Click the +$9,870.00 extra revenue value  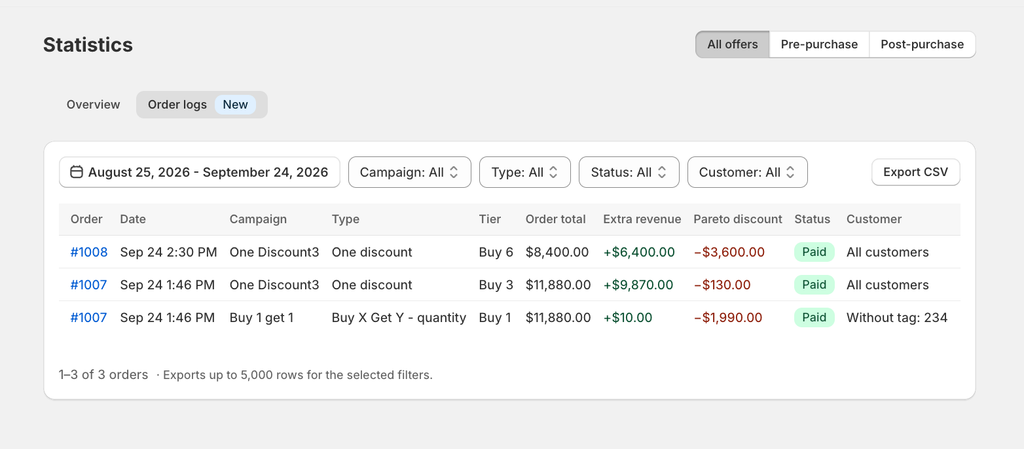(638, 285)
